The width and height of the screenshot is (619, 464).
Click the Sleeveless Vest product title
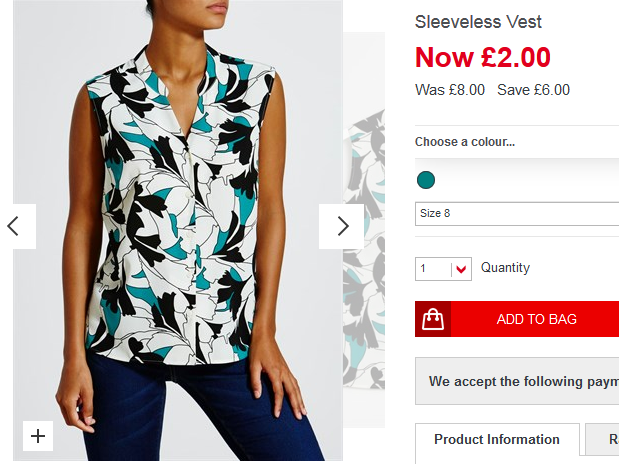tap(478, 22)
